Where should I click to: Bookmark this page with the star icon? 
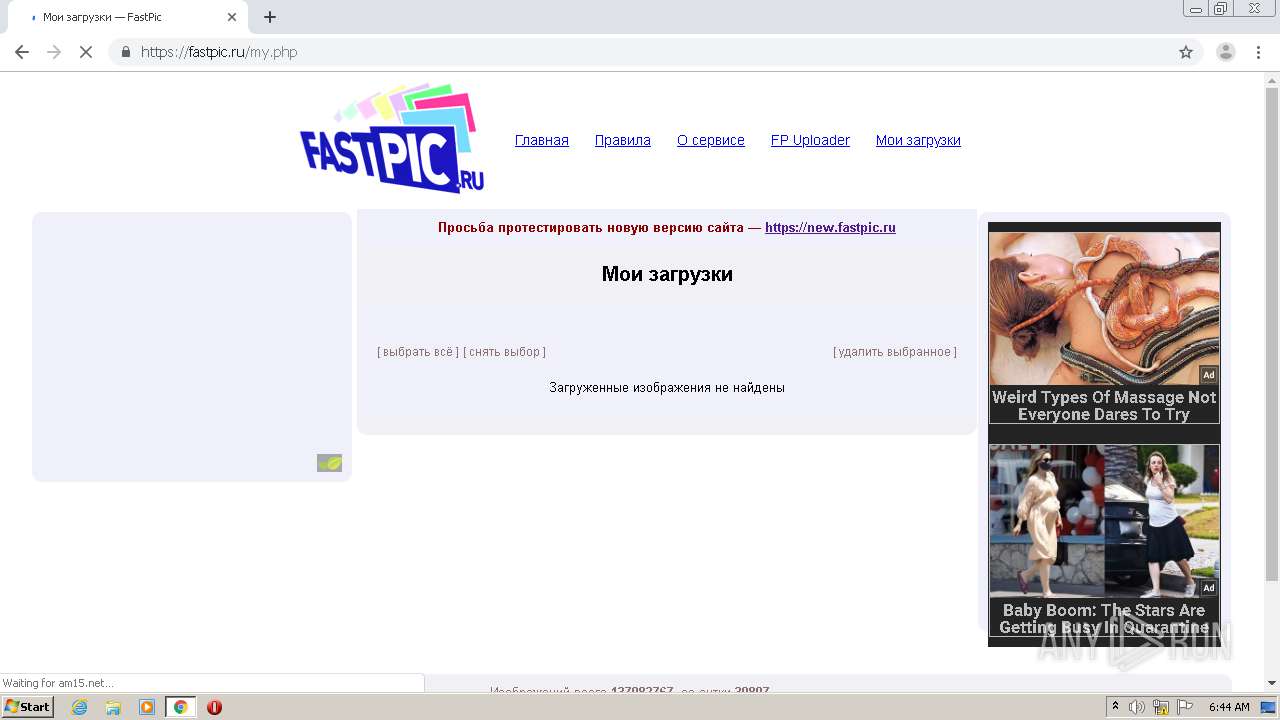coord(1186,52)
